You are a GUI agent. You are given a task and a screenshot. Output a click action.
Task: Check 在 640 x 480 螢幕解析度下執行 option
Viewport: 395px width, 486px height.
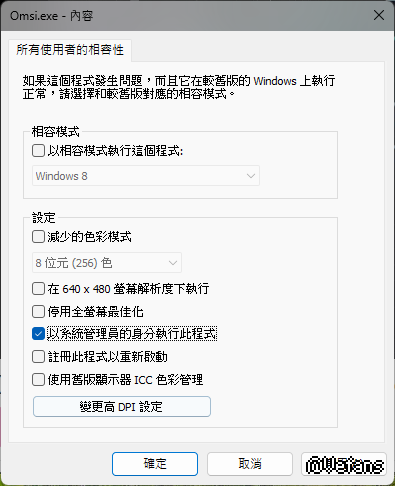click(38, 289)
